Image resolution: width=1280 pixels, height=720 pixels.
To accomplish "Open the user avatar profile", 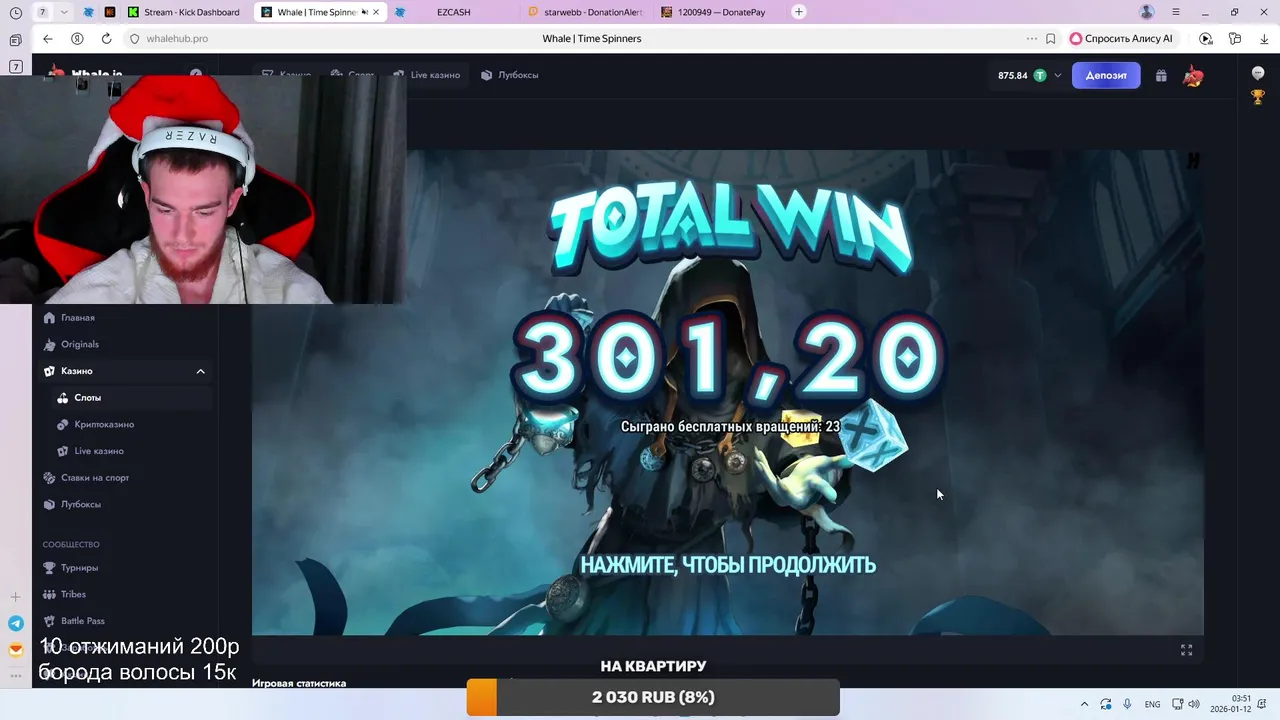I will [1193, 75].
